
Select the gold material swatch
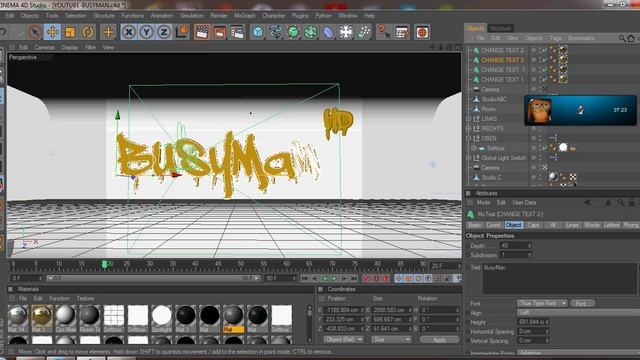pos(42,318)
